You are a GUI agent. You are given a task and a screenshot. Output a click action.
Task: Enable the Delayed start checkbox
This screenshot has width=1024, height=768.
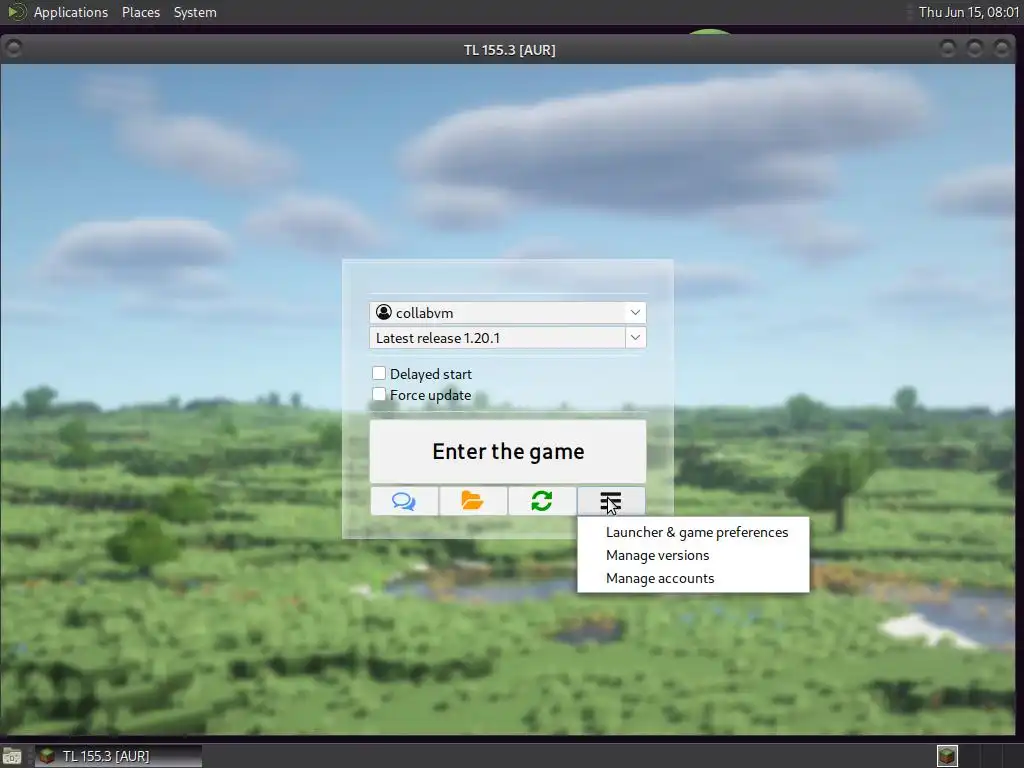coord(379,374)
